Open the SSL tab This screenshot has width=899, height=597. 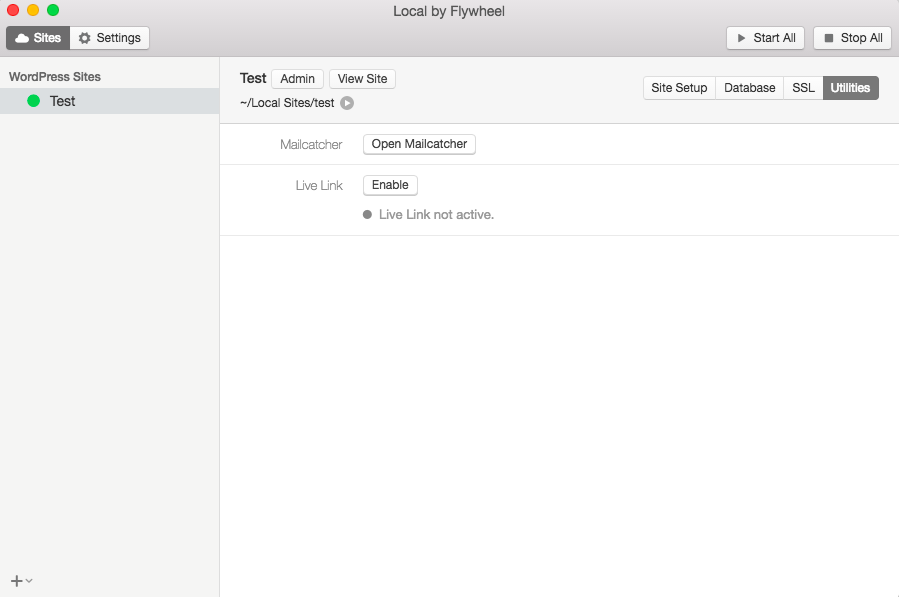coord(803,88)
